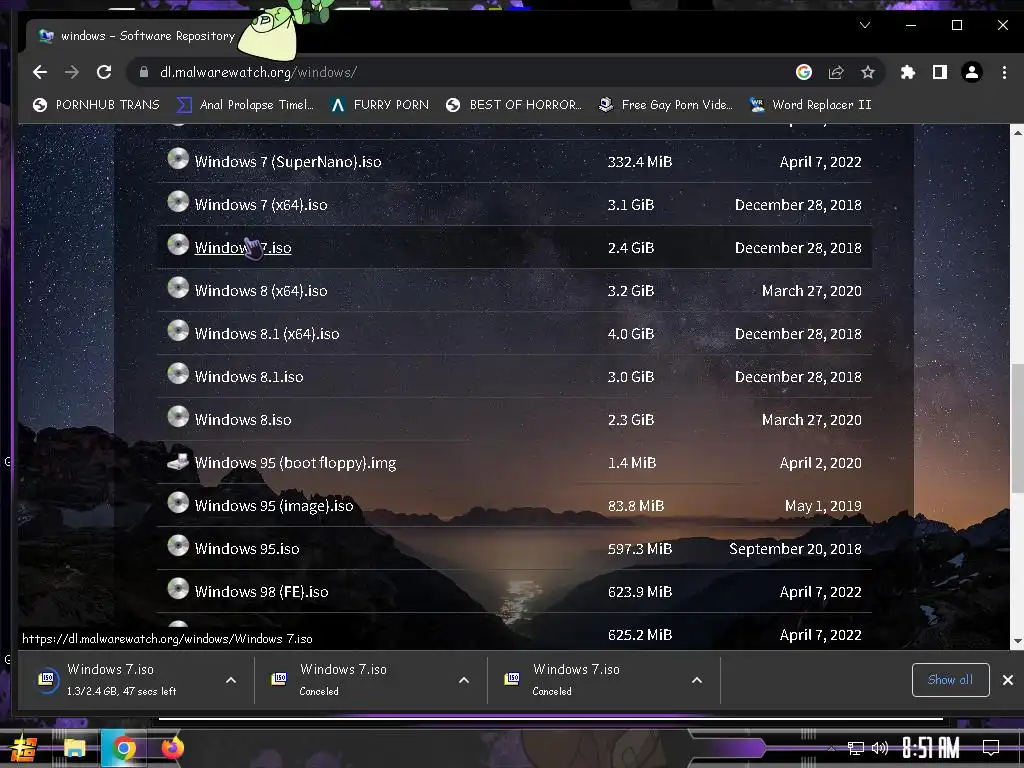
Task: Open the BEST OF HORROR bookmark
Action: click(x=513, y=104)
